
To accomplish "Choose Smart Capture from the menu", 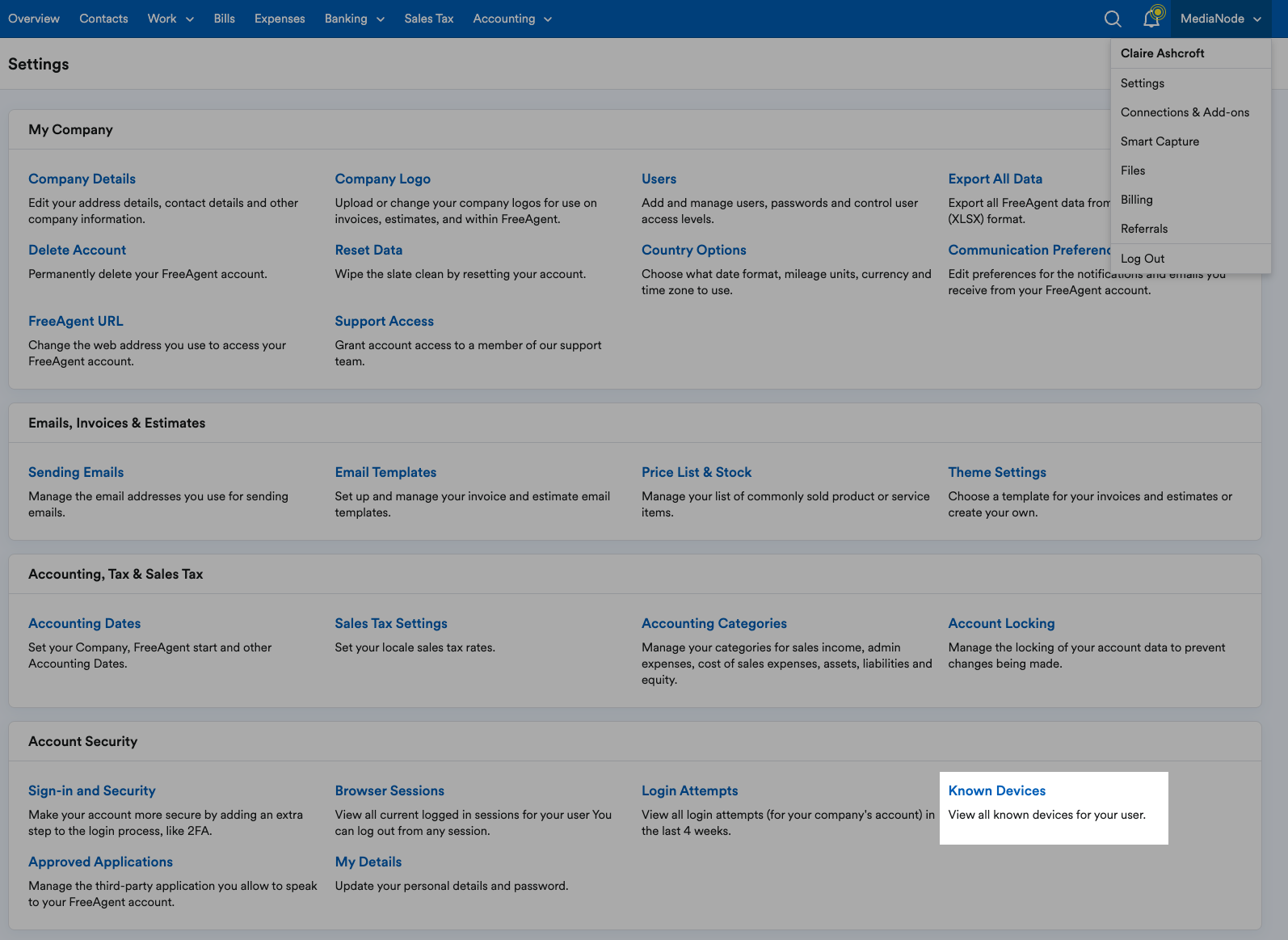I will (x=1160, y=141).
